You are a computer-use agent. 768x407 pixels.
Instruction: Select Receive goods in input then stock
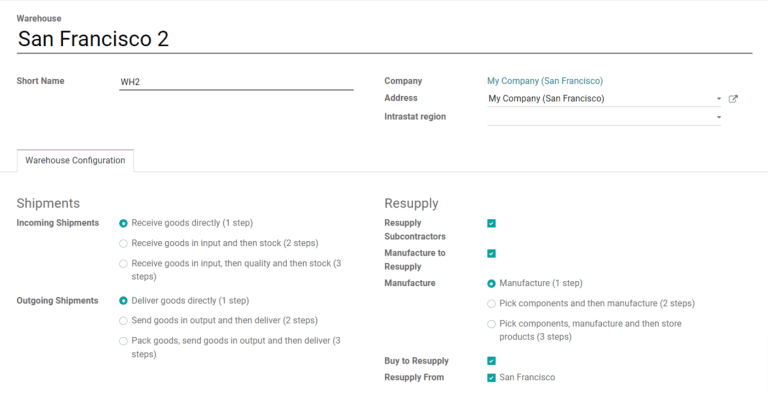(x=123, y=243)
